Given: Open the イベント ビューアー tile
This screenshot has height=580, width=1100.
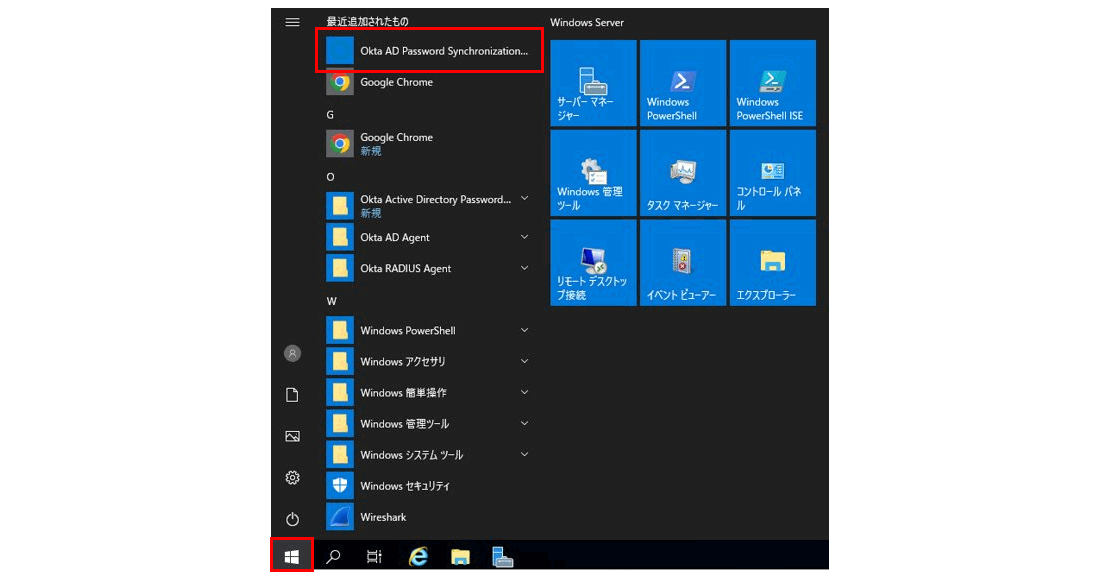Looking at the screenshot, I should 683,262.
